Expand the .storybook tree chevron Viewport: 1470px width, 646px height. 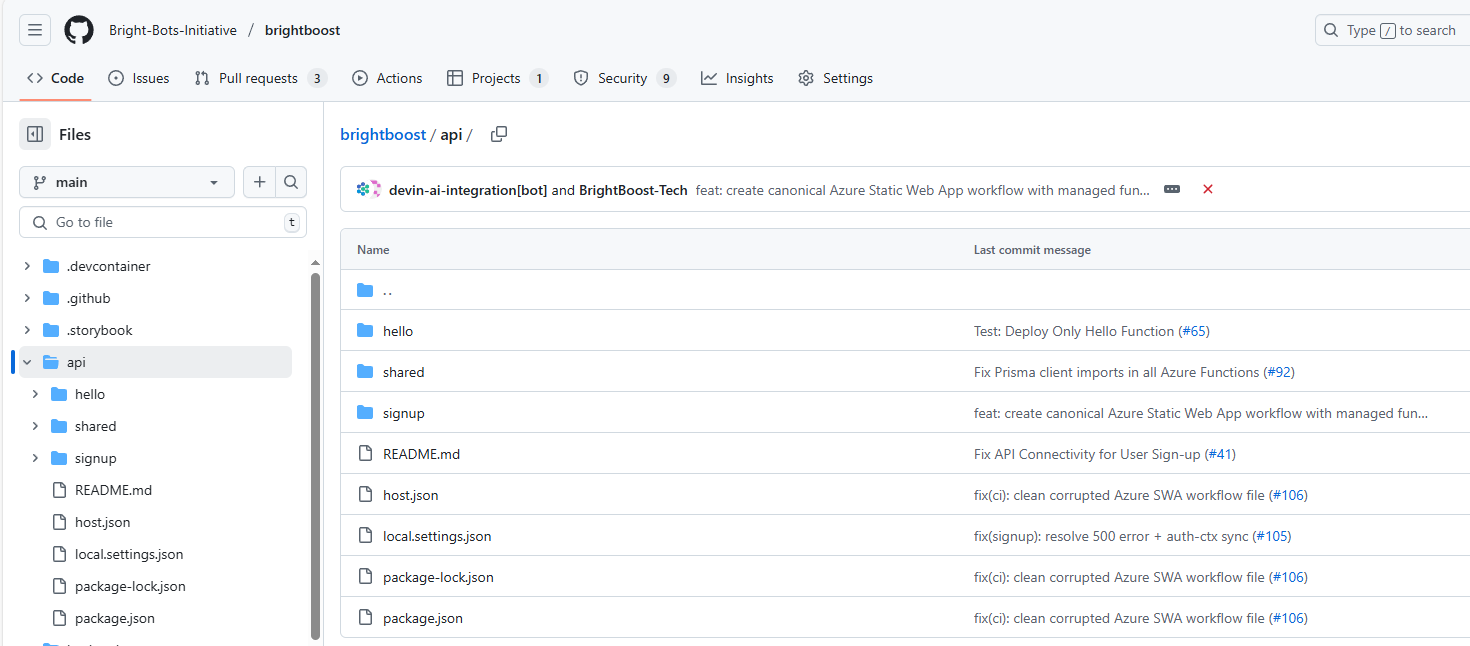[x=27, y=330]
